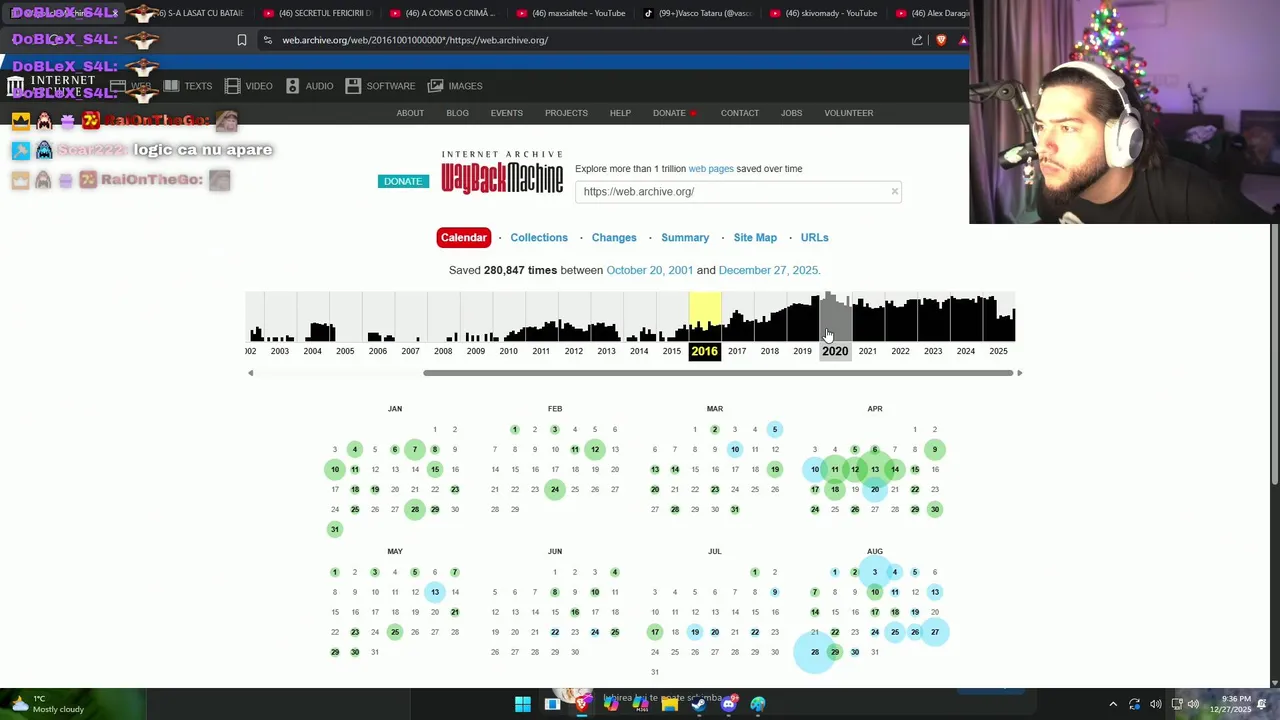This screenshot has width=1280, height=720.
Task: Click the Share icon in address bar
Action: (917, 40)
